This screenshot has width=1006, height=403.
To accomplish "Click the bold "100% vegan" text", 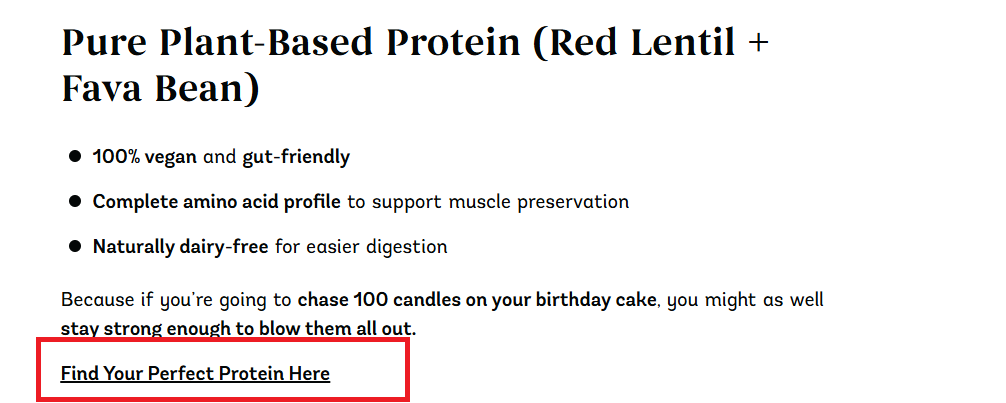I will 146,157.
